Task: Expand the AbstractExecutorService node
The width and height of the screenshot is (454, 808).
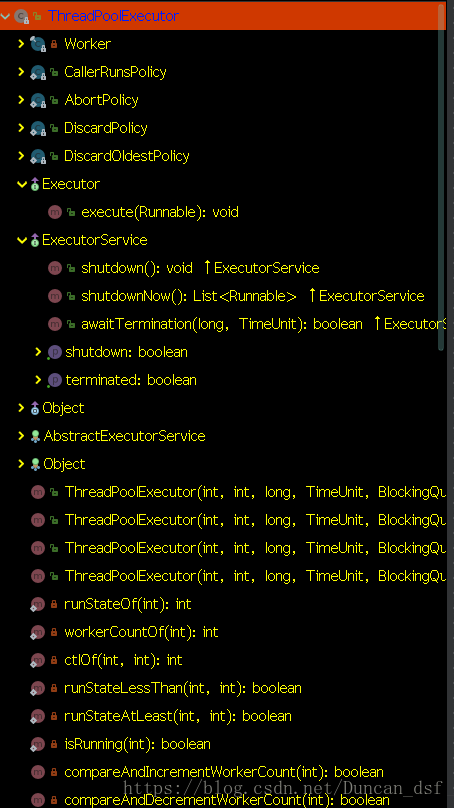Action: [x=21, y=436]
